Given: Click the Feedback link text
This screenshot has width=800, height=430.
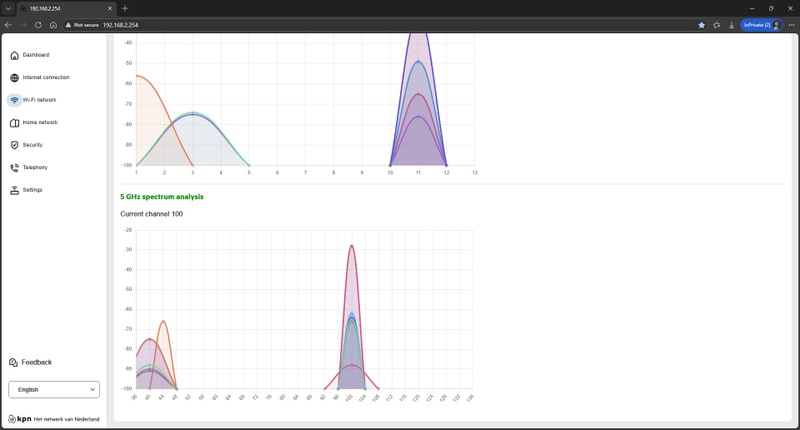Looking at the screenshot, I should pyautogui.click(x=37, y=362).
